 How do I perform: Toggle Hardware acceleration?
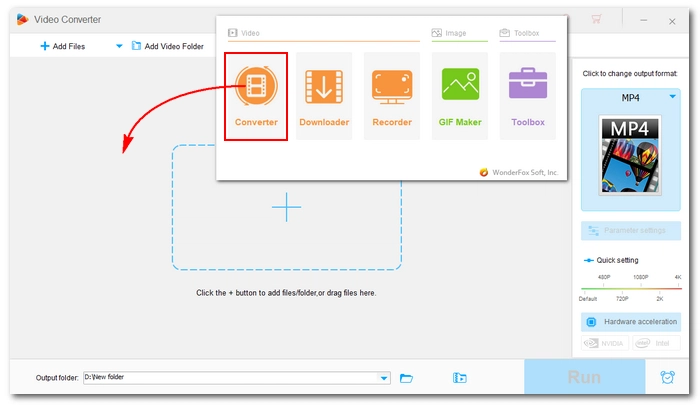(x=631, y=321)
